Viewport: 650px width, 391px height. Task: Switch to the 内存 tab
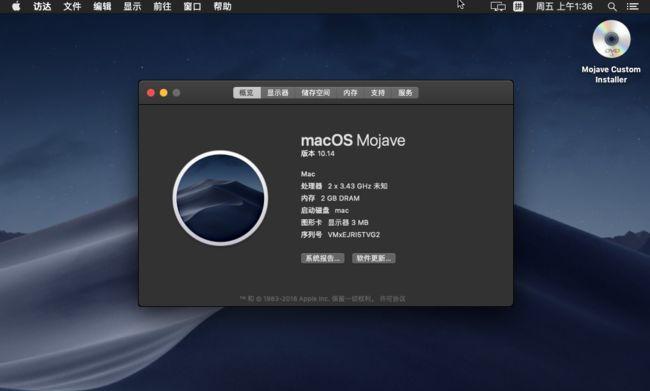point(350,92)
